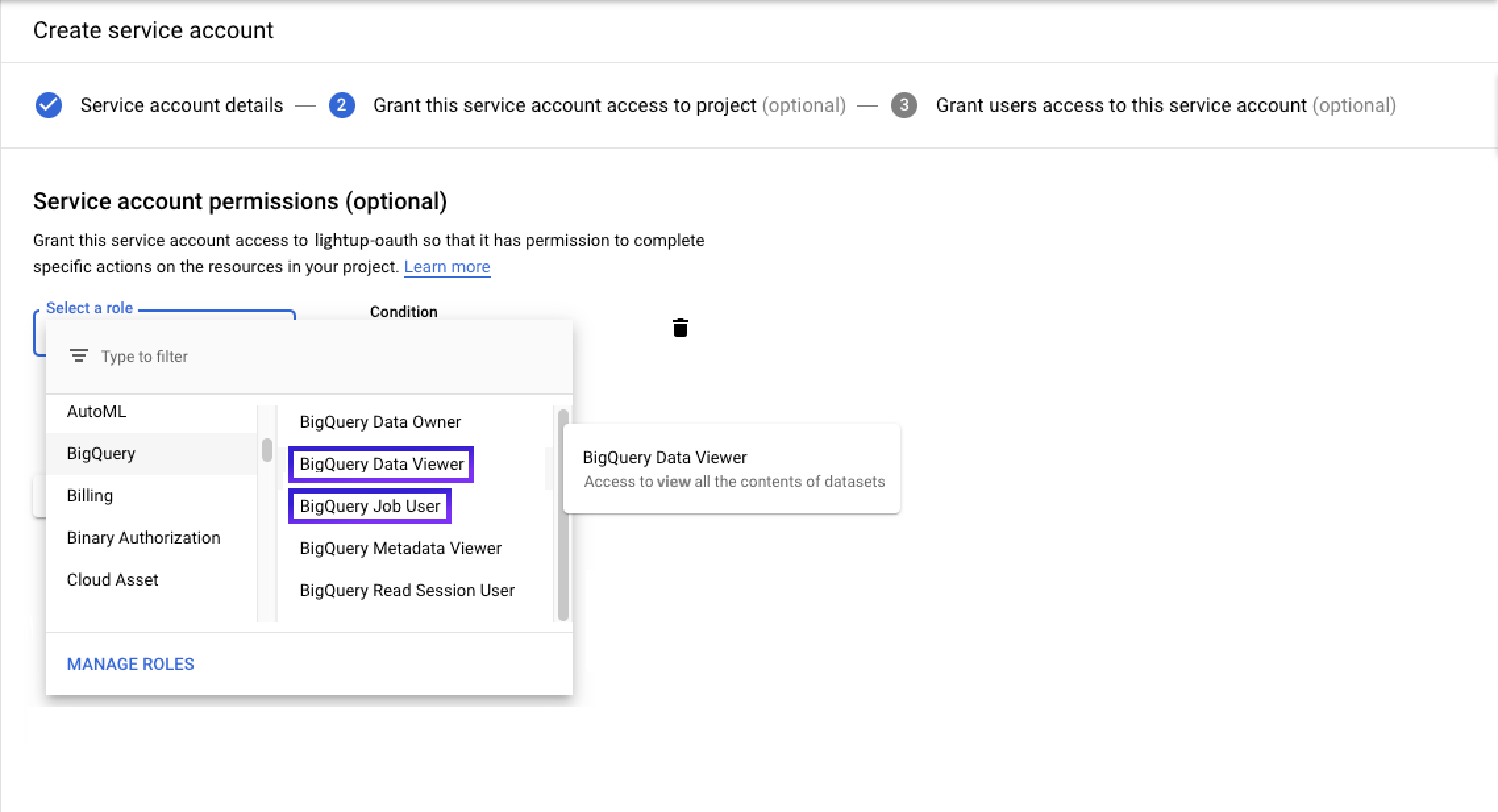Click the blue checkmark step icon
Screen dimensions: 1498x812
tap(49, 105)
